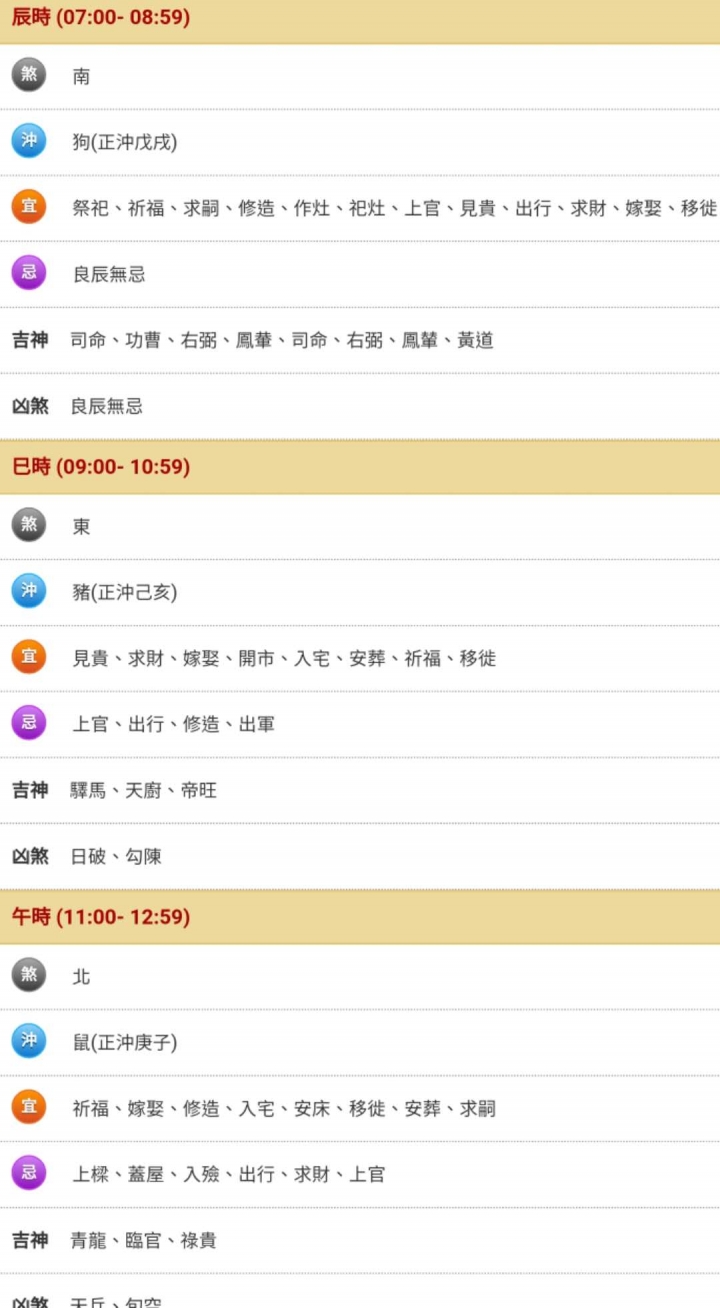Click the purple 忌 icon beside 上樑、蓋屋
The image size is (720, 1308).
(x=29, y=1173)
